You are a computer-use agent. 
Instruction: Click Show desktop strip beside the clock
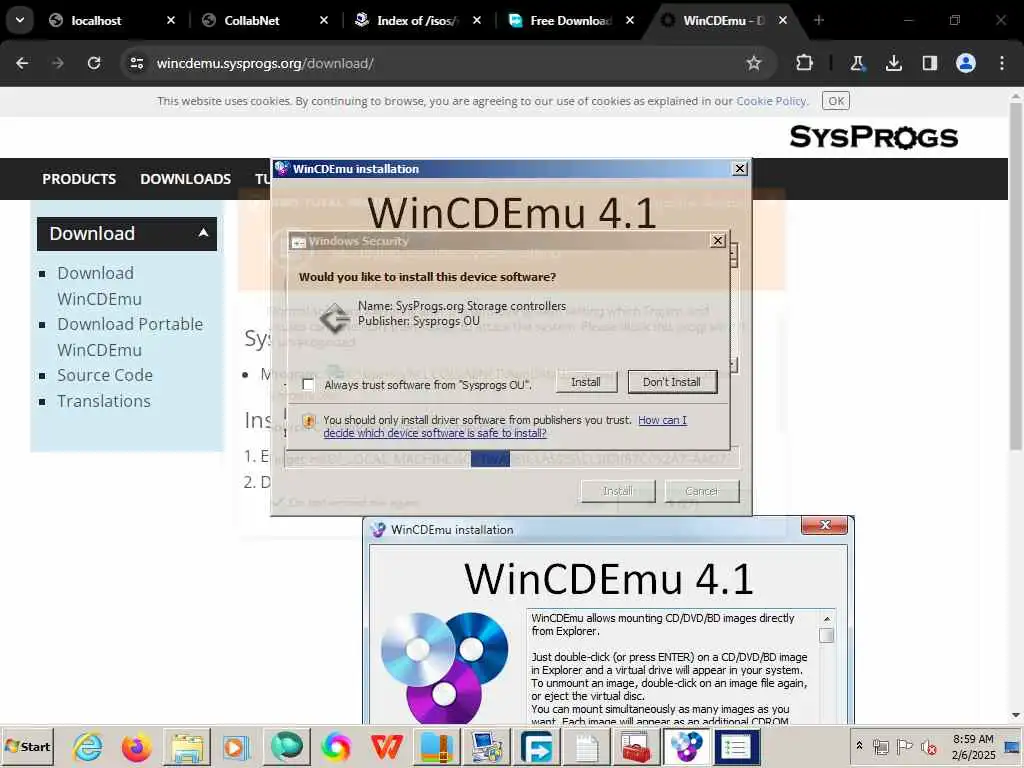pyautogui.click(x=1014, y=747)
